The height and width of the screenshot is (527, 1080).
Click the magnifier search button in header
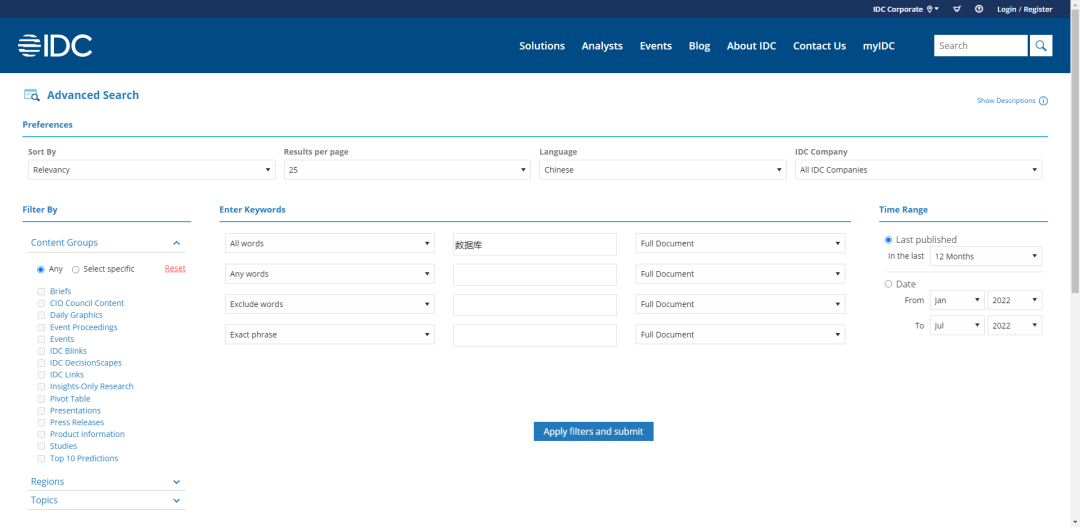pyautogui.click(x=1041, y=45)
